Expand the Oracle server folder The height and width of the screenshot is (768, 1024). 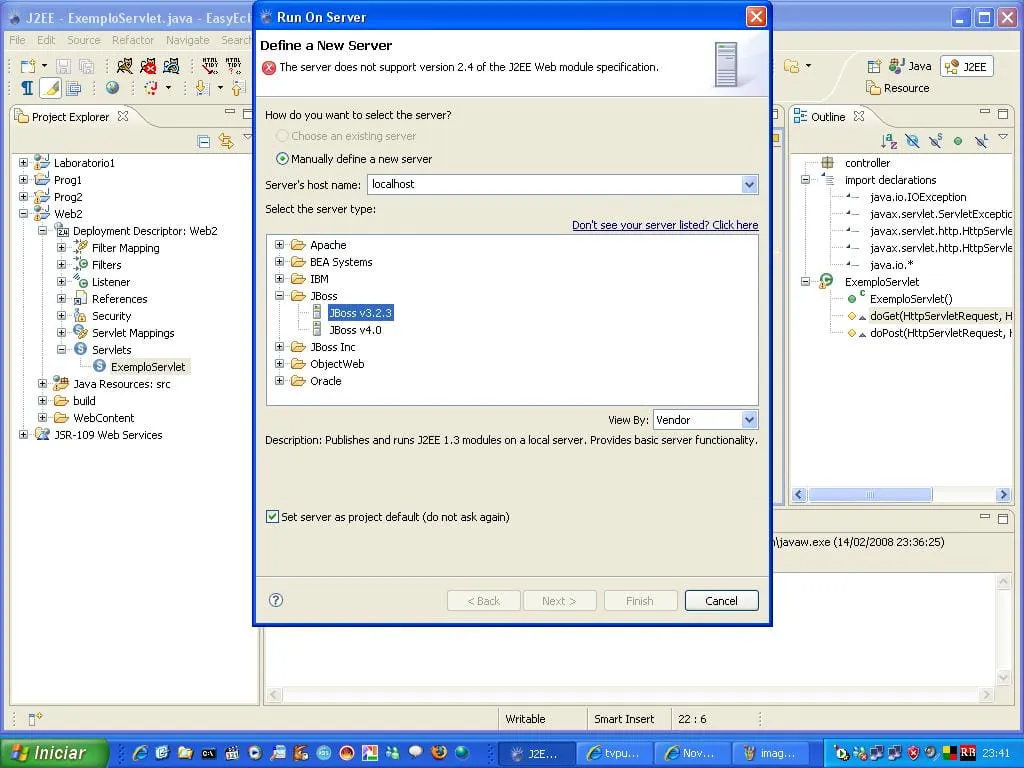[280, 381]
